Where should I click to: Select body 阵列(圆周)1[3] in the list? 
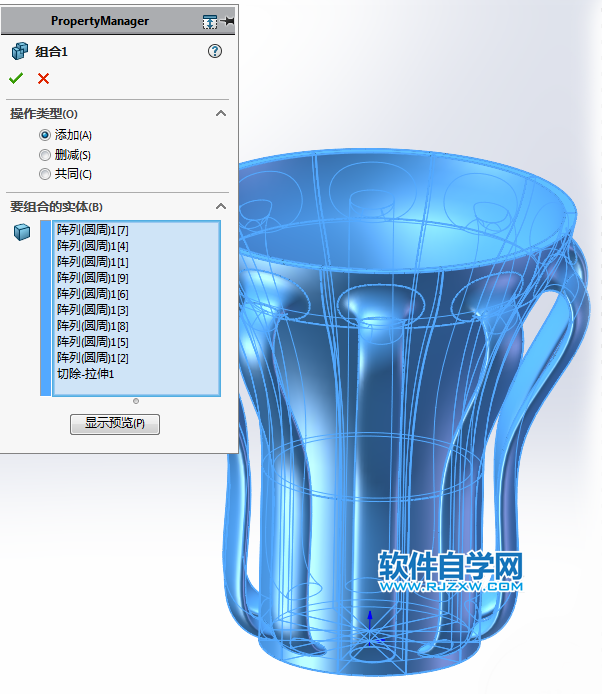click(x=137, y=310)
